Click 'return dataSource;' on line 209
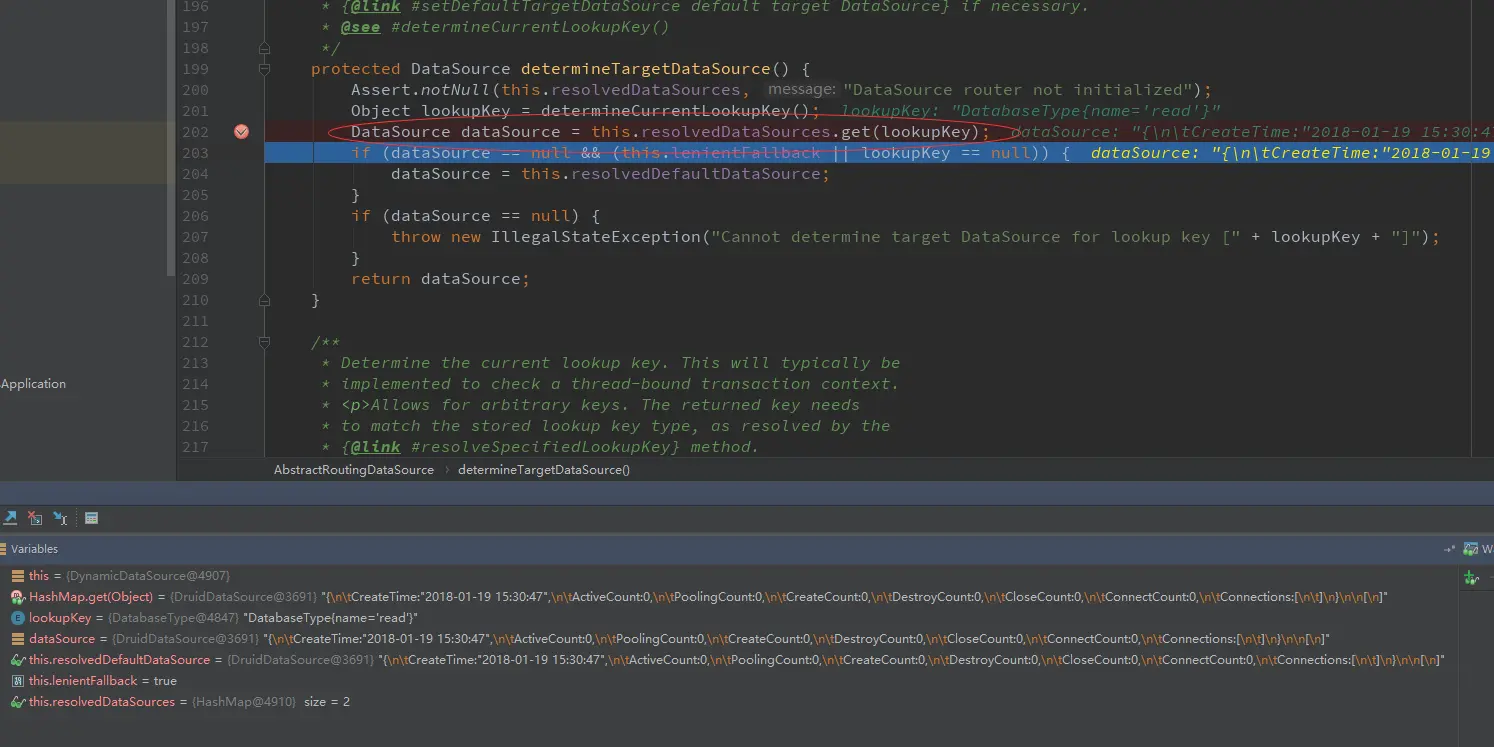The width and height of the screenshot is (1494, 747). pos(440,279)
